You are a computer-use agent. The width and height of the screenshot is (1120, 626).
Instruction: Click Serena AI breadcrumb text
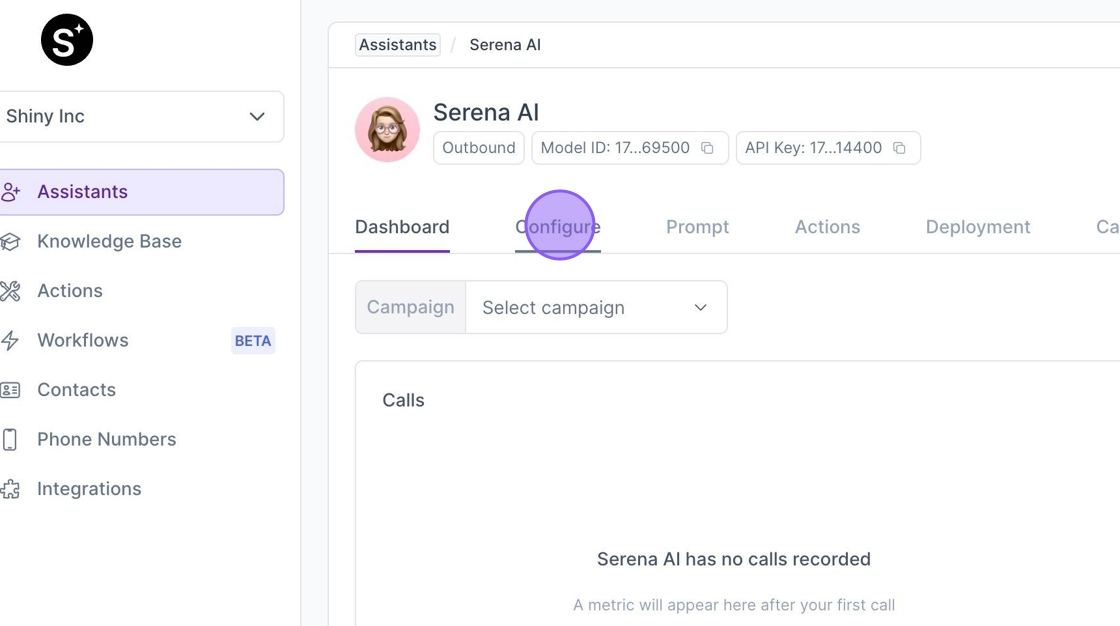[x=505, y=45]
